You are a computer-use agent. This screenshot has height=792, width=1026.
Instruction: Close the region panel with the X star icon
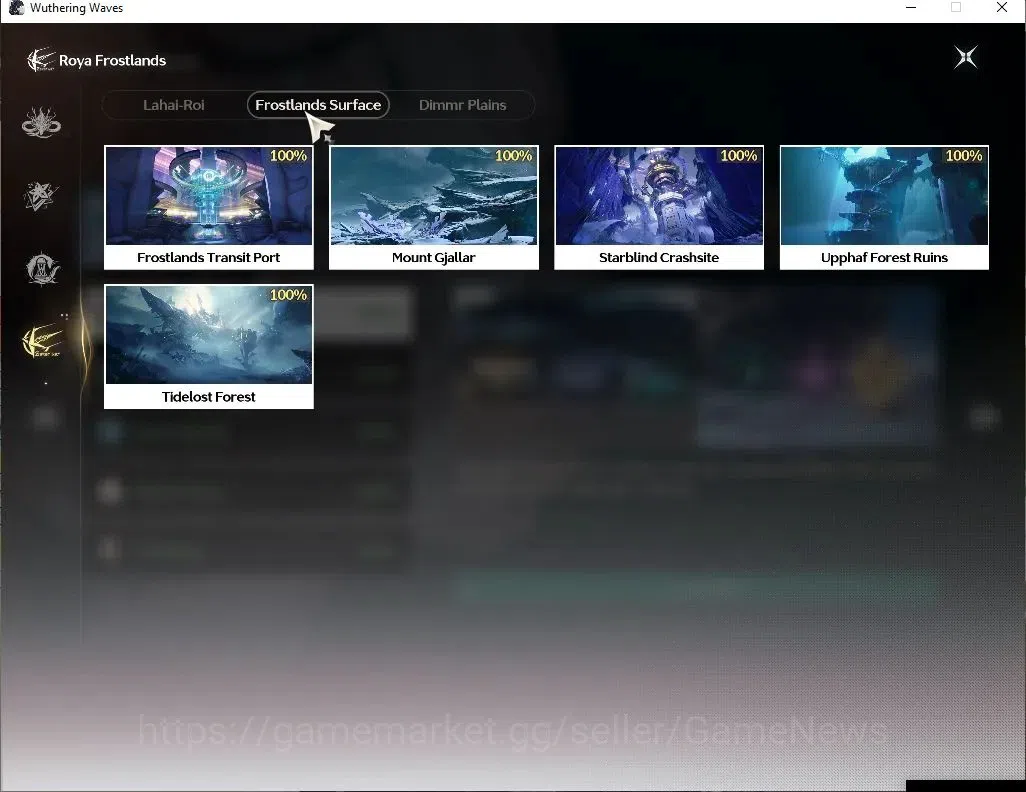[x=966, y=58]
